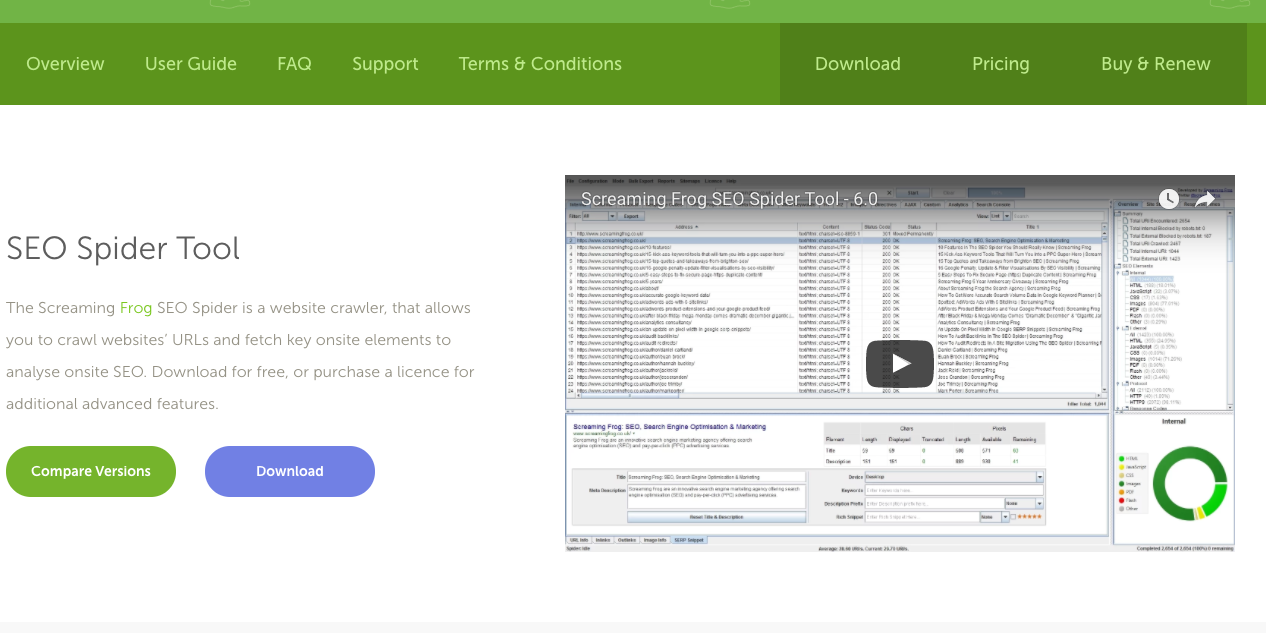
Task: Open the Overview tab in the green navigation
Action: [65, 64]
